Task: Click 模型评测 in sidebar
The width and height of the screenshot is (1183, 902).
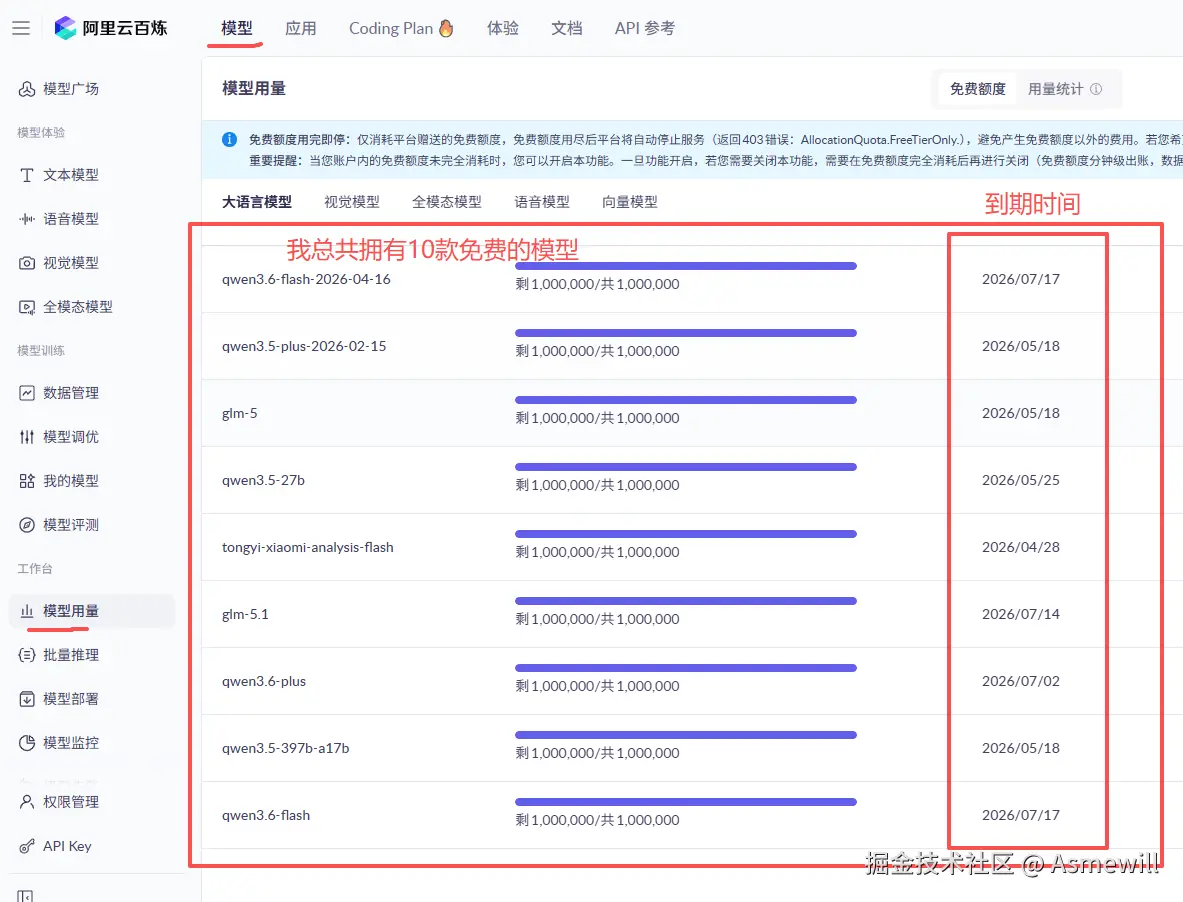Action: pyautogui.click(x=71, y=525)
